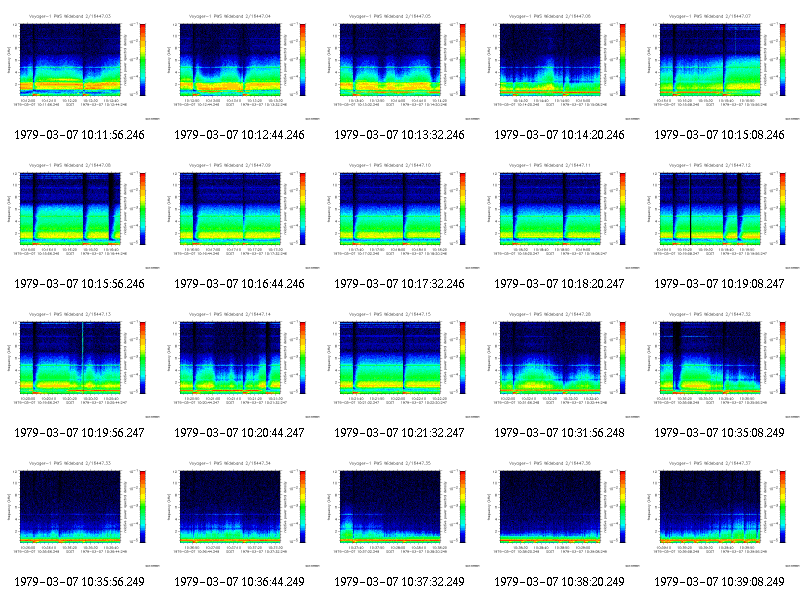The width and height of the screenshot is (800, 596).
Task: Choose the label reading '1979-03-07 10:39:08.249'
Action: [719, 582]
